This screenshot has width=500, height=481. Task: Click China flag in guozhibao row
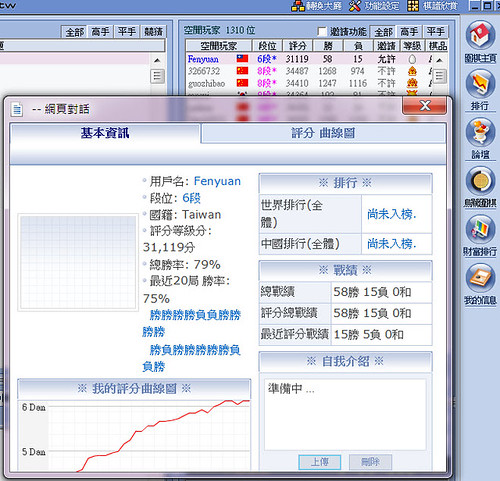[x=242, y=83]
